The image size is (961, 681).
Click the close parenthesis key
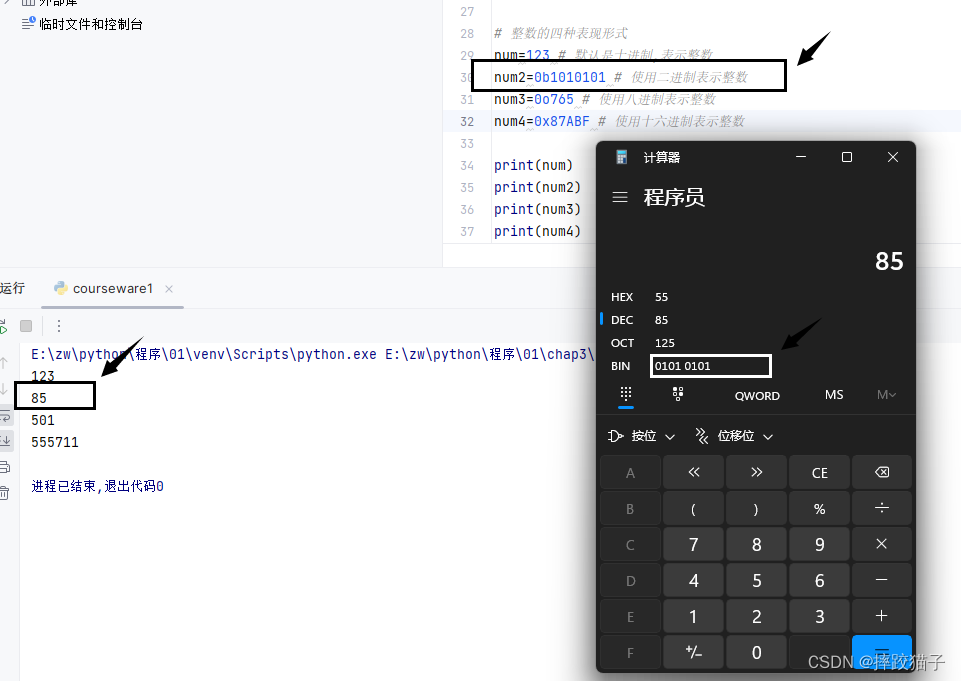(x=757, y=509)
